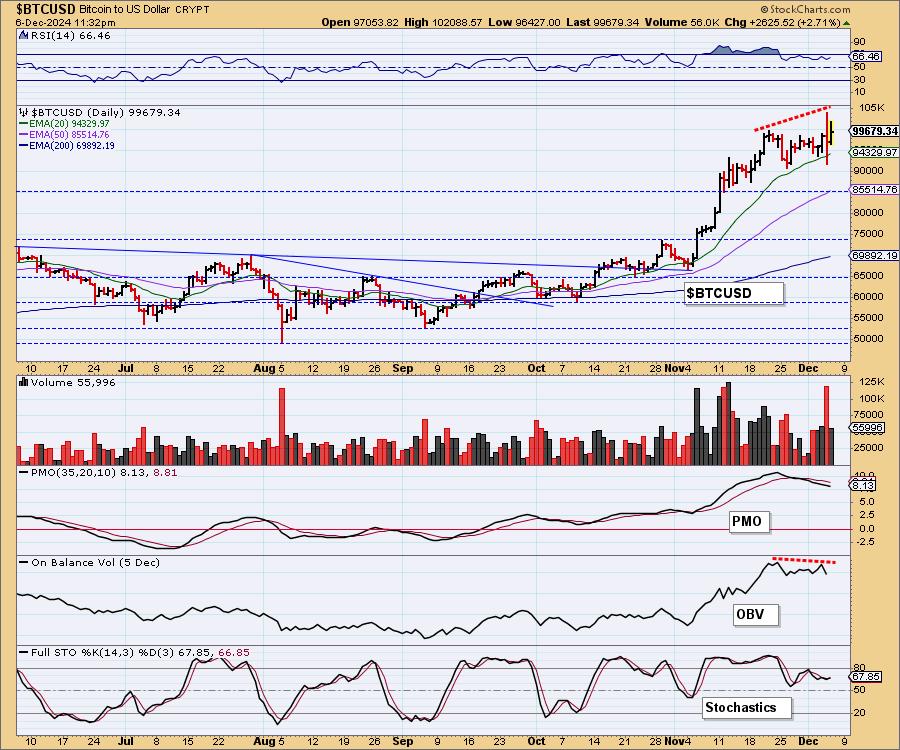
Task: Click the tall red volume bar in early August
Action: click(282, 426)
